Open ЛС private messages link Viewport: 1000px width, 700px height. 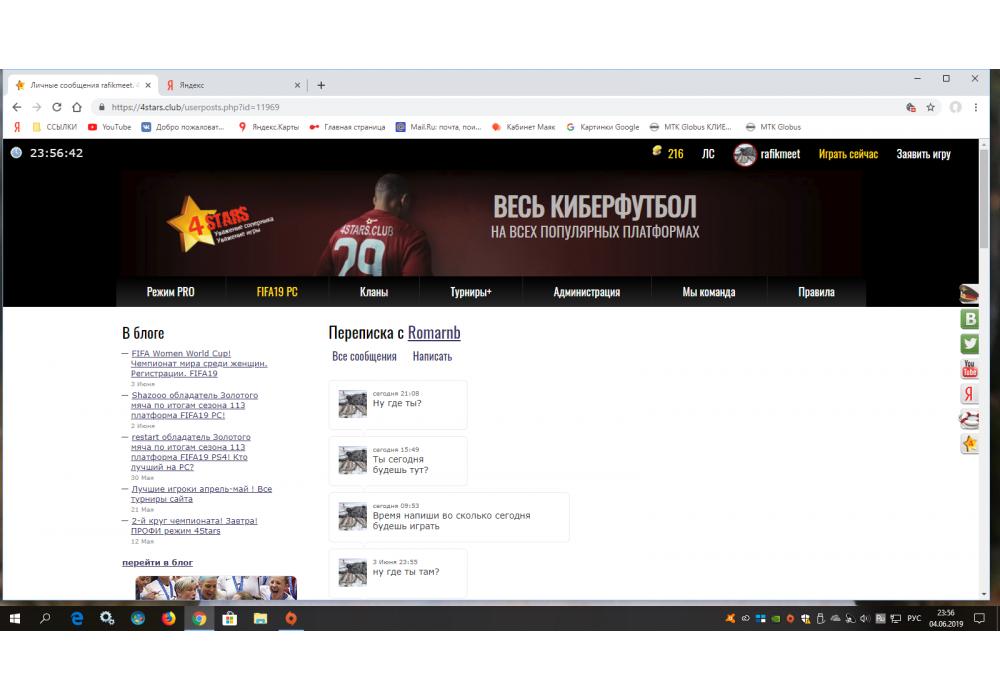click(x=709, y=154)
